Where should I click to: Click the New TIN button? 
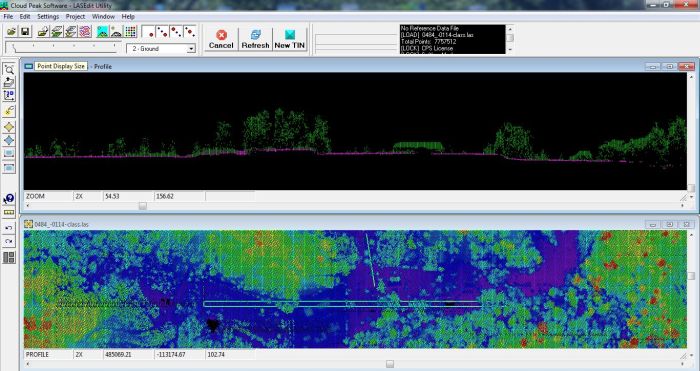click(x=290, y=39)
